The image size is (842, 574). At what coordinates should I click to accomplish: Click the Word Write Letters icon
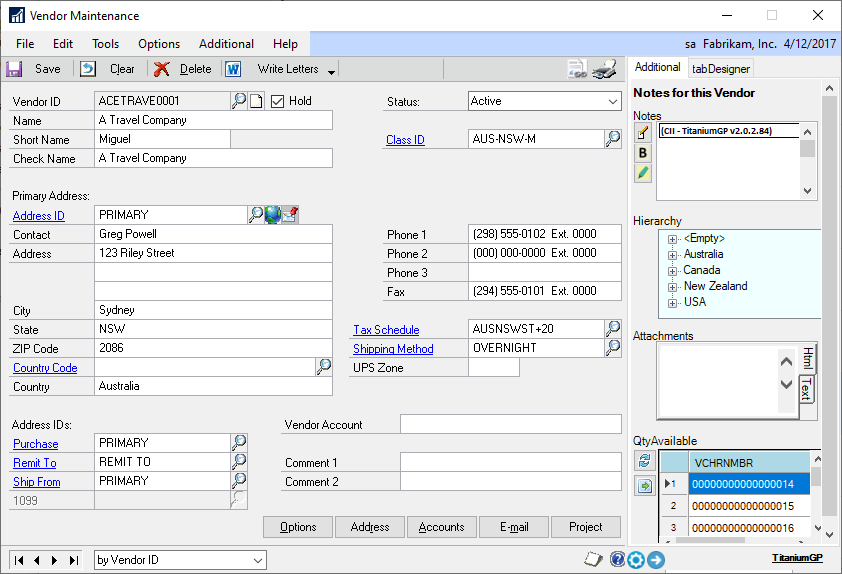(x=233, y=69)
